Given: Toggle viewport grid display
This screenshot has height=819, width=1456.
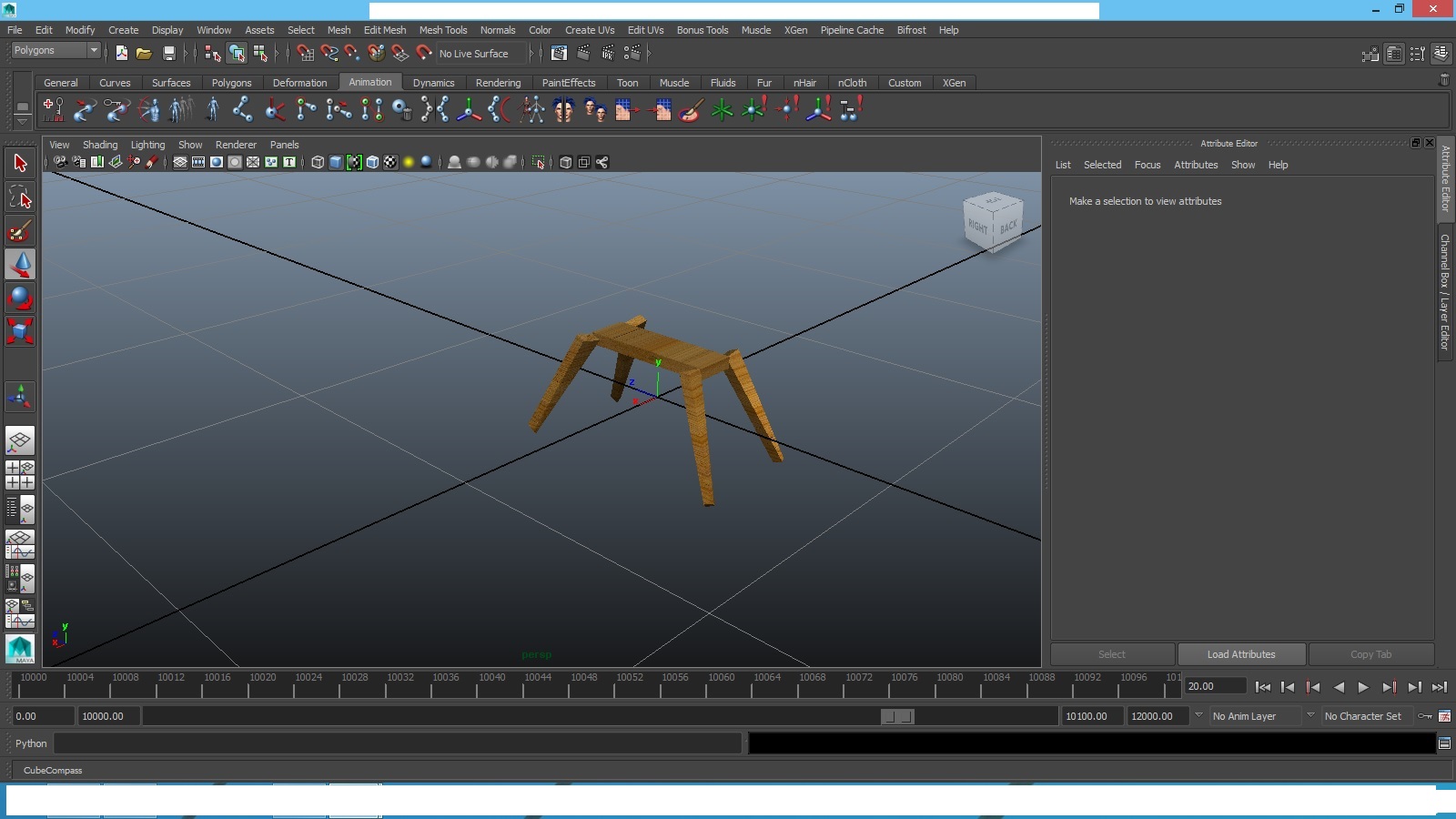Looking at the screenshot, I should pyautogui.click(x=180, y=162).
